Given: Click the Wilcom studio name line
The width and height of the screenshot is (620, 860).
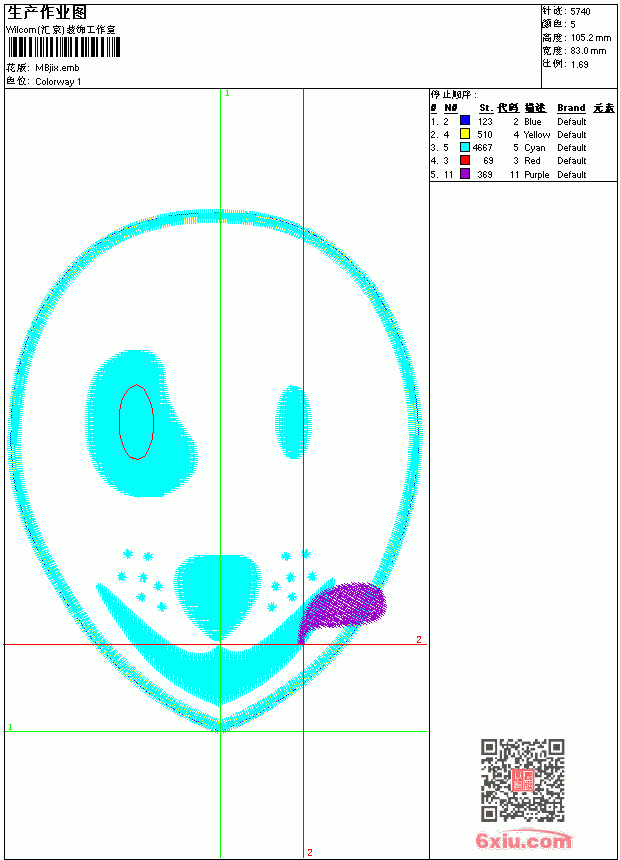Looking at the screenshot, I should 60,30.
